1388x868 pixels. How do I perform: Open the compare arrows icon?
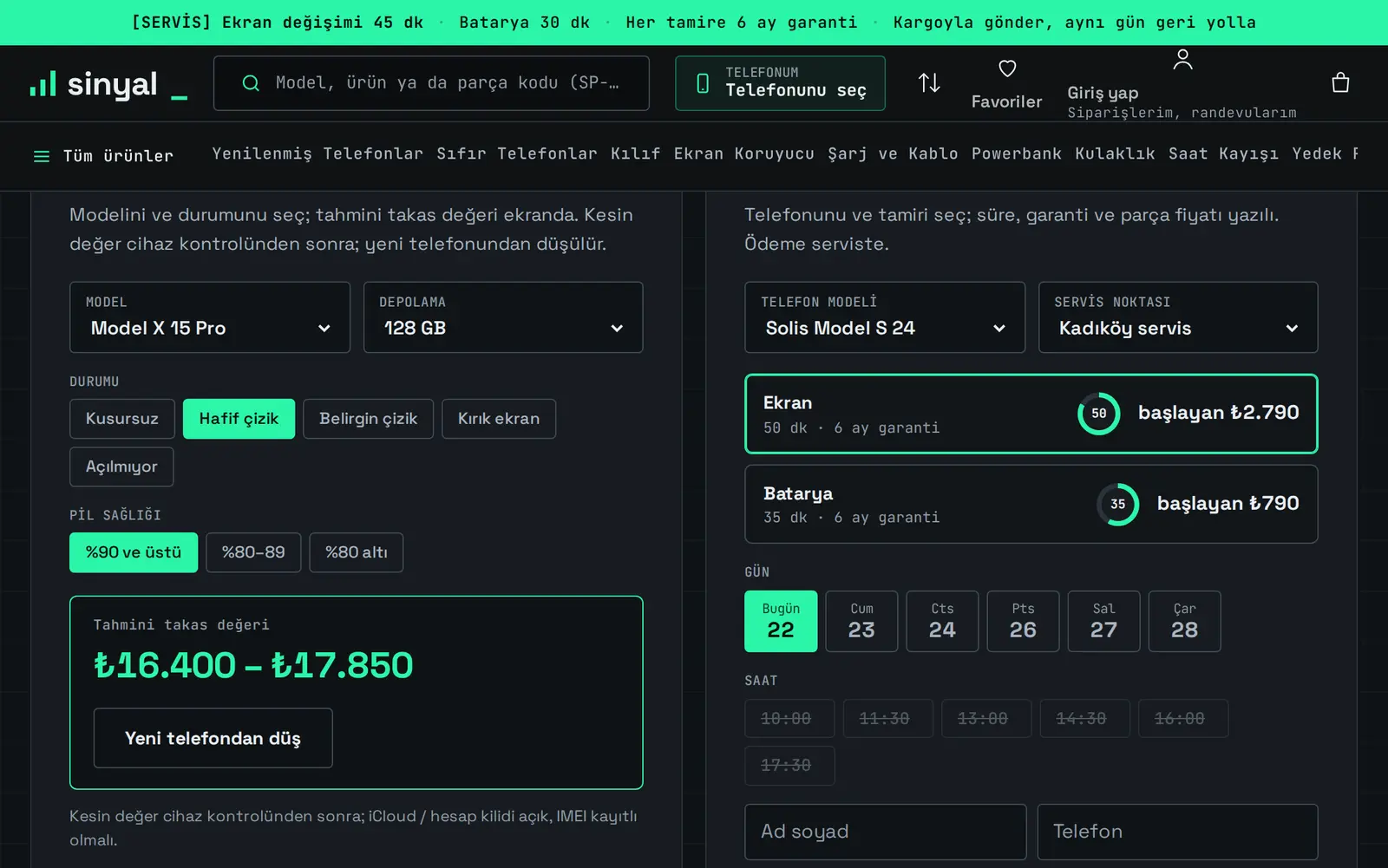929,83
